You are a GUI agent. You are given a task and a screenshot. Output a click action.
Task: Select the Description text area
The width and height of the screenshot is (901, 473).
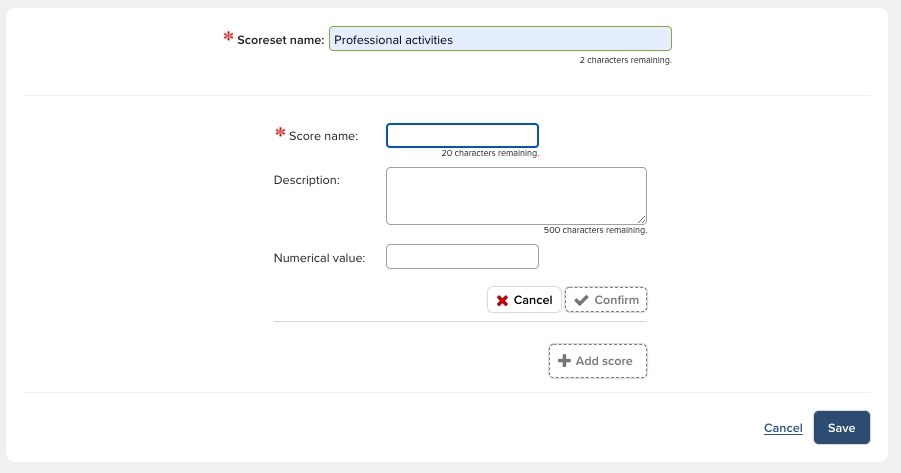coord(516,195)
